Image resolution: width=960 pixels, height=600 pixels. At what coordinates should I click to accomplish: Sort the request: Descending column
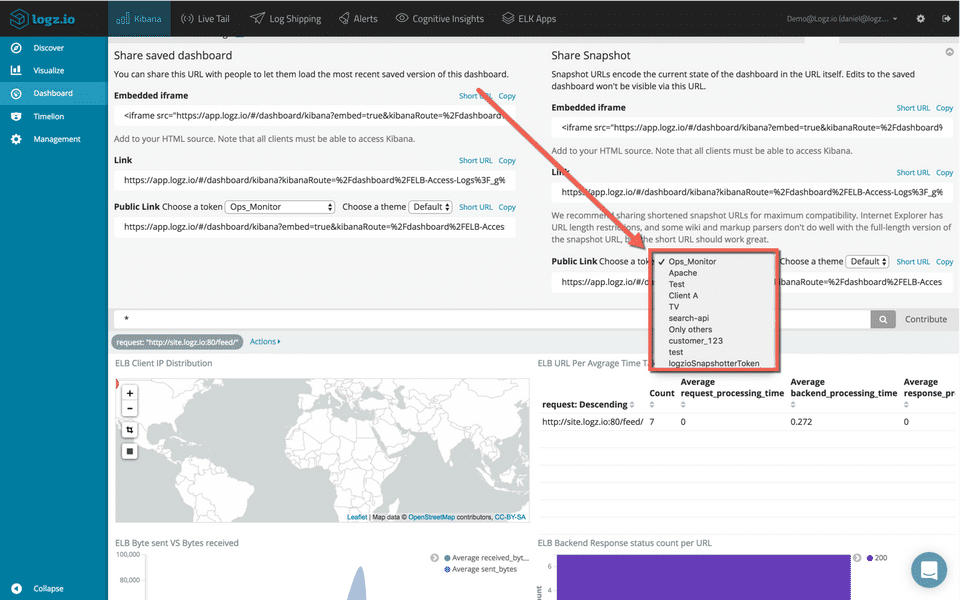(x=632, y=405)
